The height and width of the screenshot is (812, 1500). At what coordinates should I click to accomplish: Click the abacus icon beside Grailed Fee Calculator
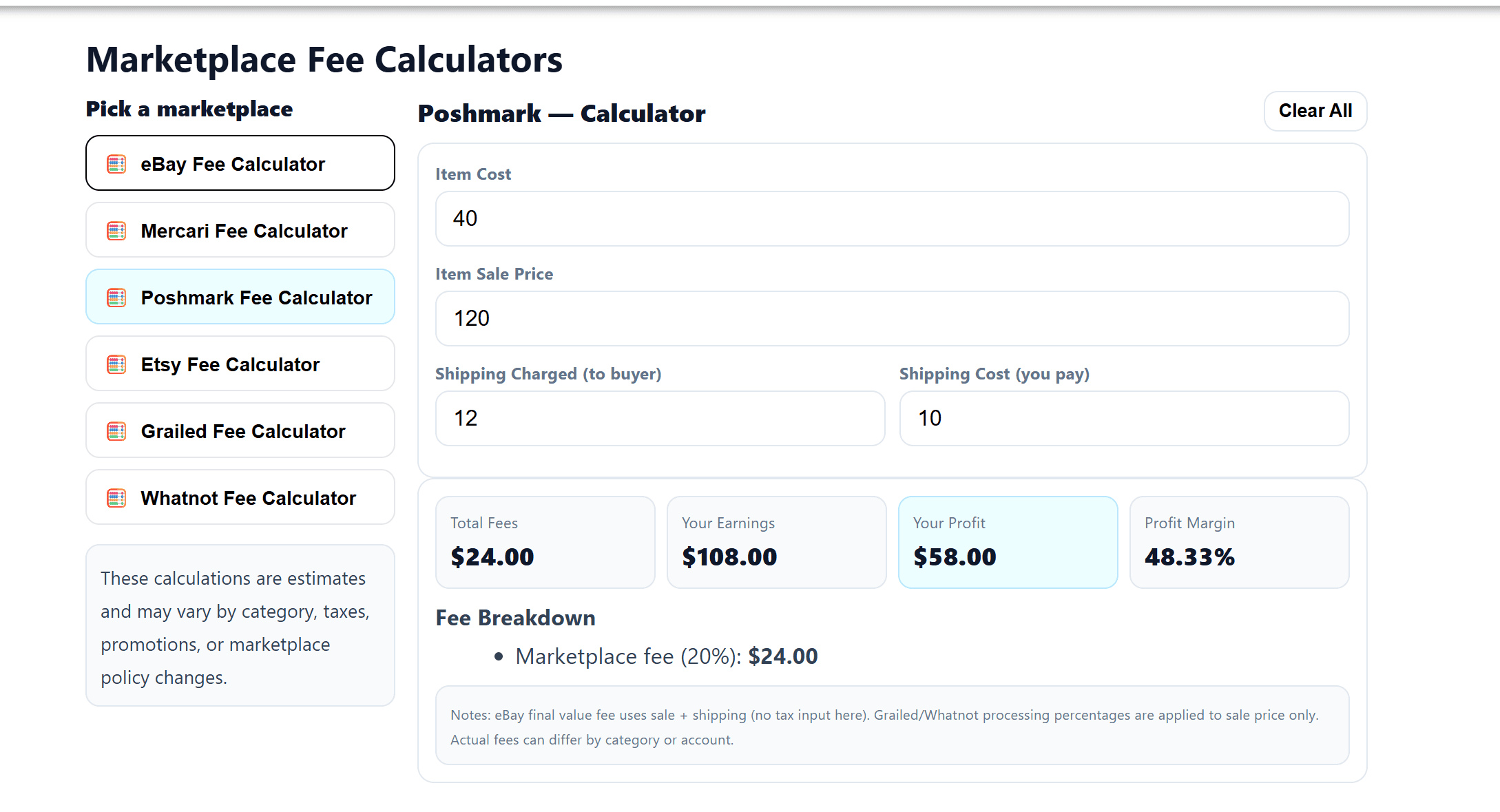pos(116,431)
